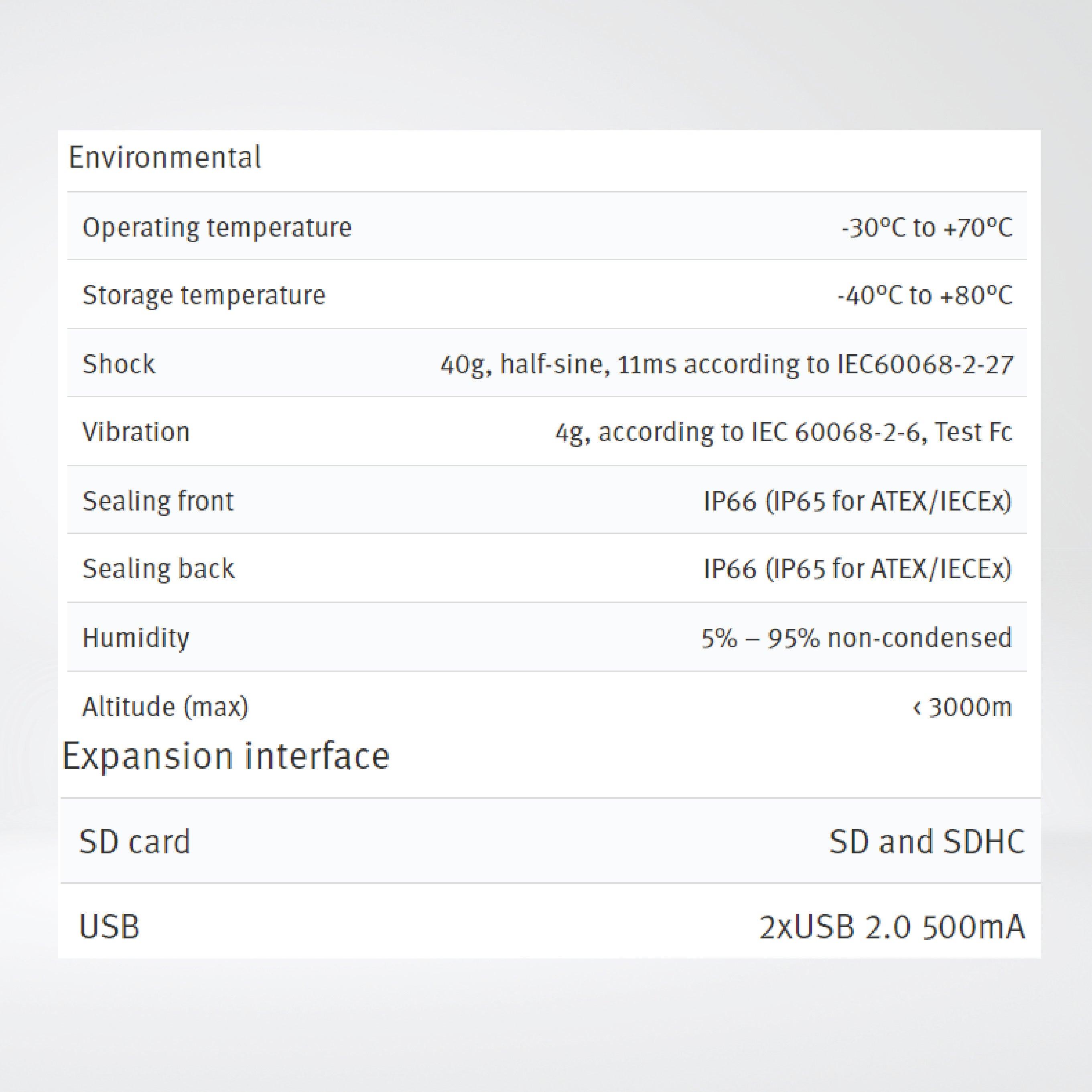Click the SD and SDHC value
Image resolution: width=1092 pixels, height=1092 pixels.
click(x=926, y=842)
